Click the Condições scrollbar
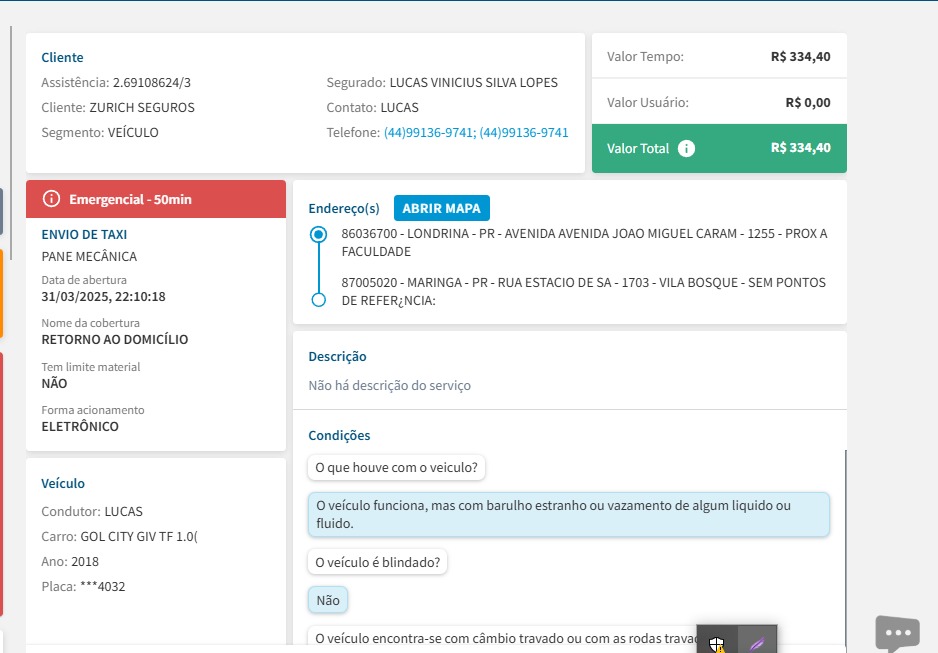Screen dimensions: 938x653 [x=845, y=547]
